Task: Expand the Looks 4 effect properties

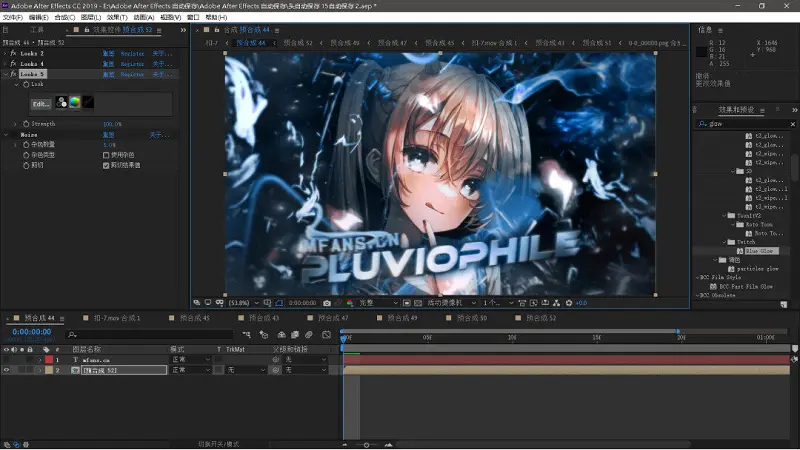Action: point(5,64)
